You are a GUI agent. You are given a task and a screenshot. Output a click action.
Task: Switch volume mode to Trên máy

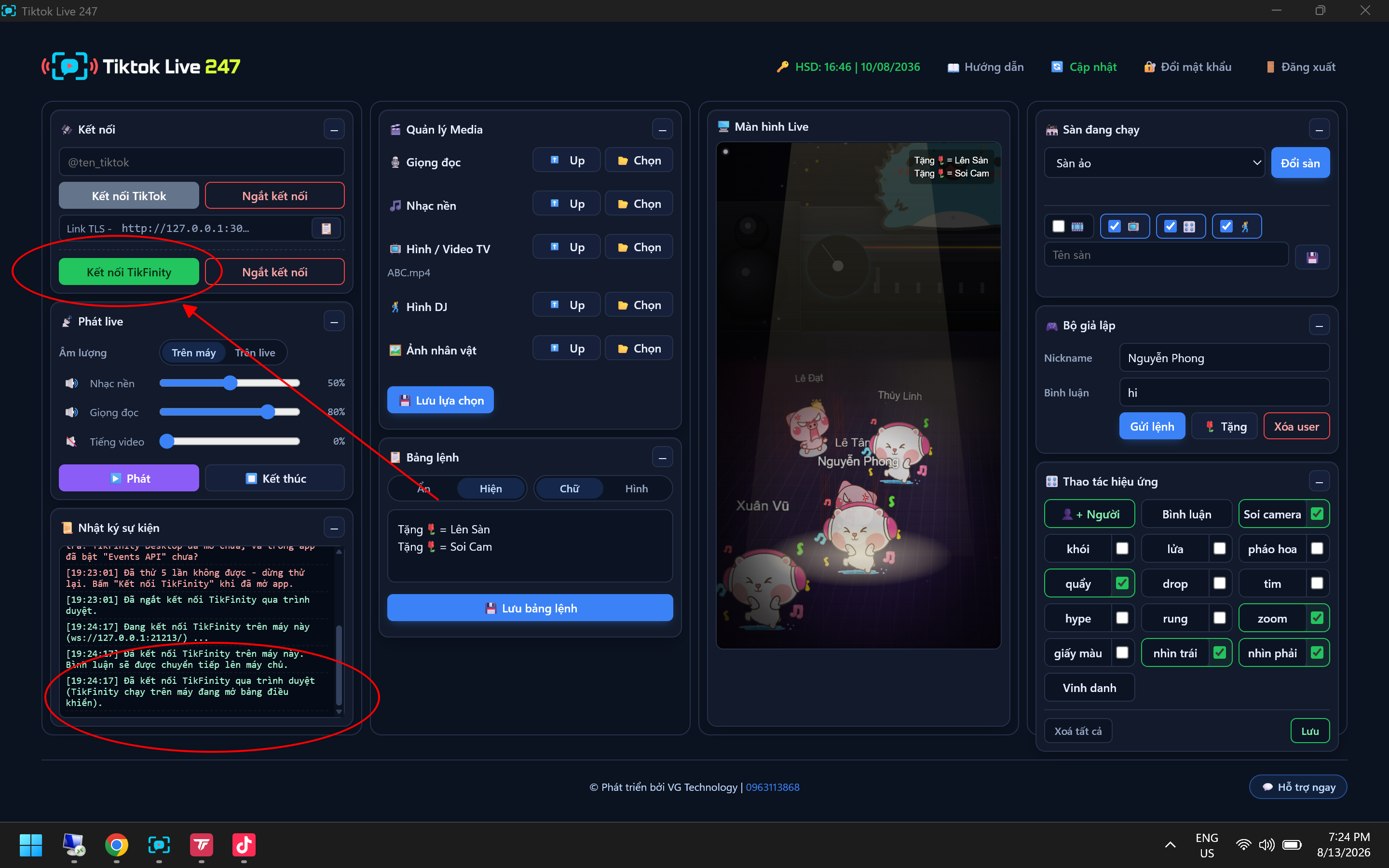[x=193, y=353]
